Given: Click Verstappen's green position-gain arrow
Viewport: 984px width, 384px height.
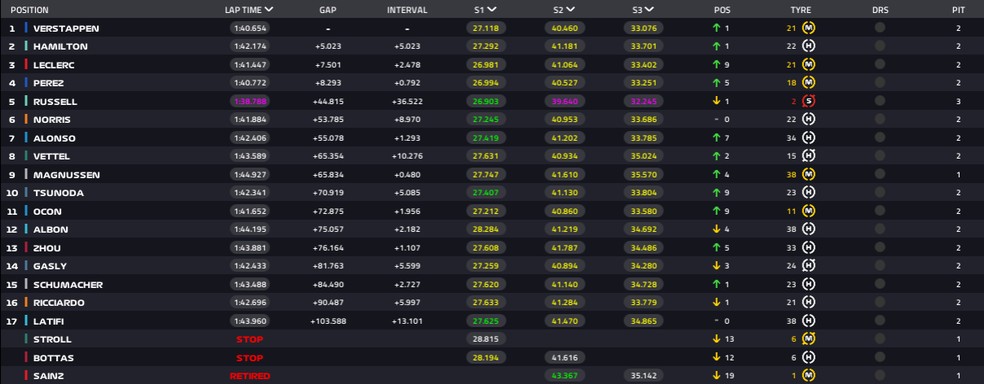Looking at the screenshot, I should pos(716,28).
